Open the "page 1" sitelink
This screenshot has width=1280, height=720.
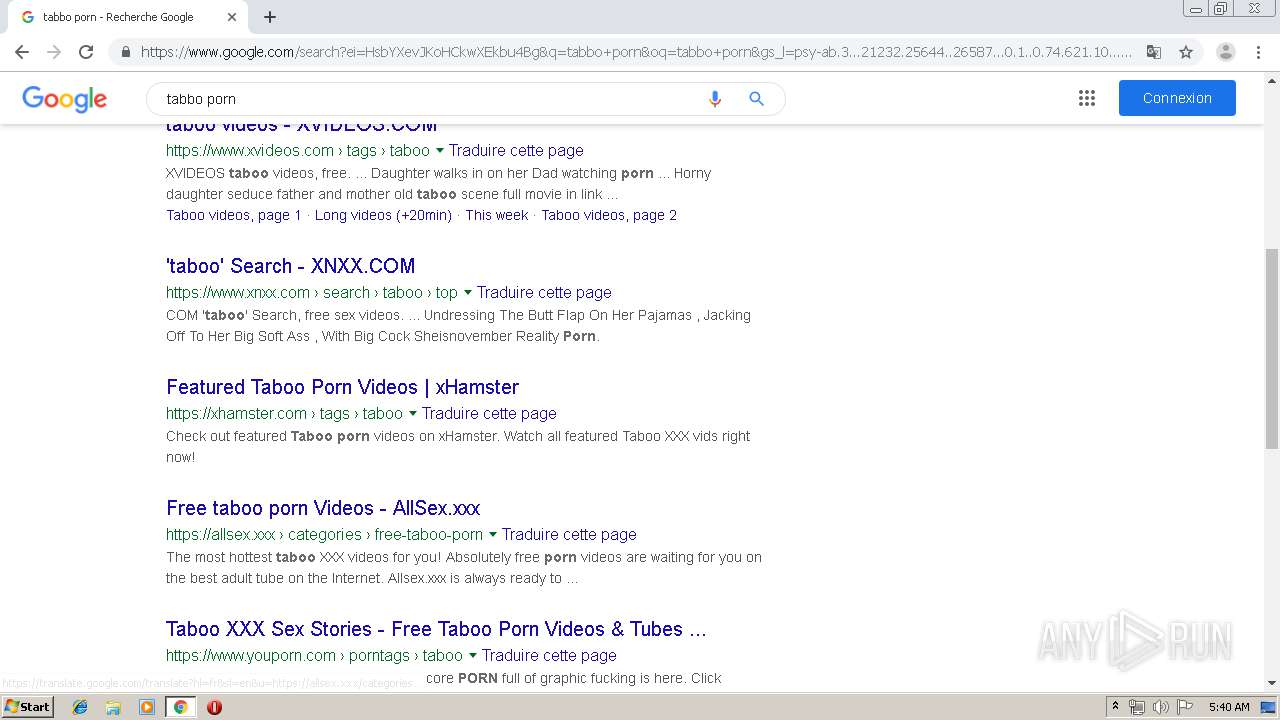233,215
